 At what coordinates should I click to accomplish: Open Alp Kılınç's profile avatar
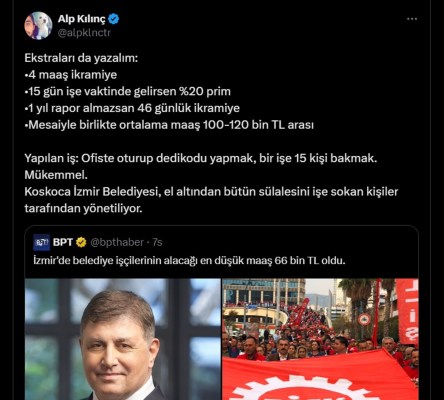pos(38,26)
